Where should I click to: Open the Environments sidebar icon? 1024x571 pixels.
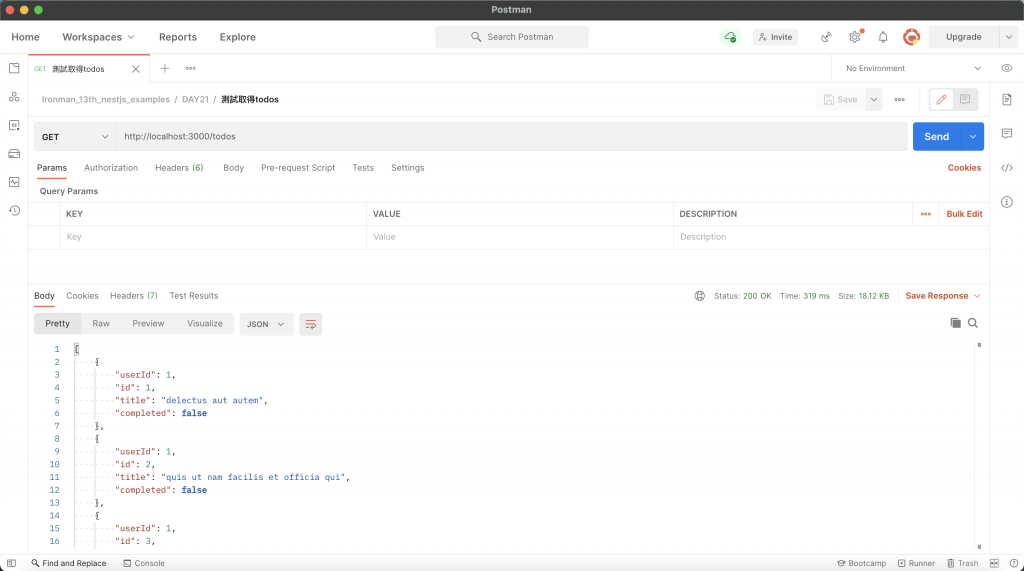[14, 125]
